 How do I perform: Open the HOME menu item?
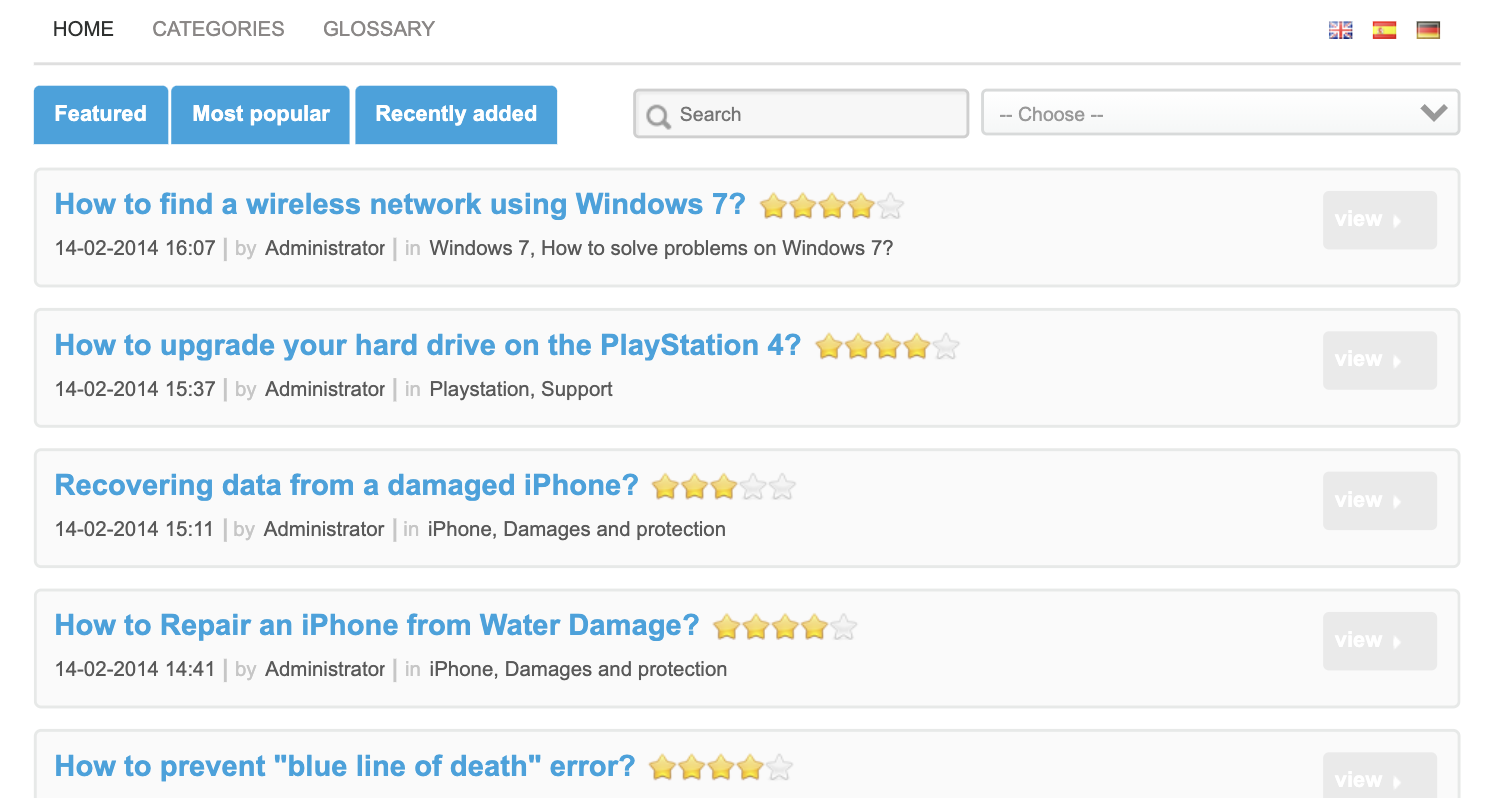(83, 29)
